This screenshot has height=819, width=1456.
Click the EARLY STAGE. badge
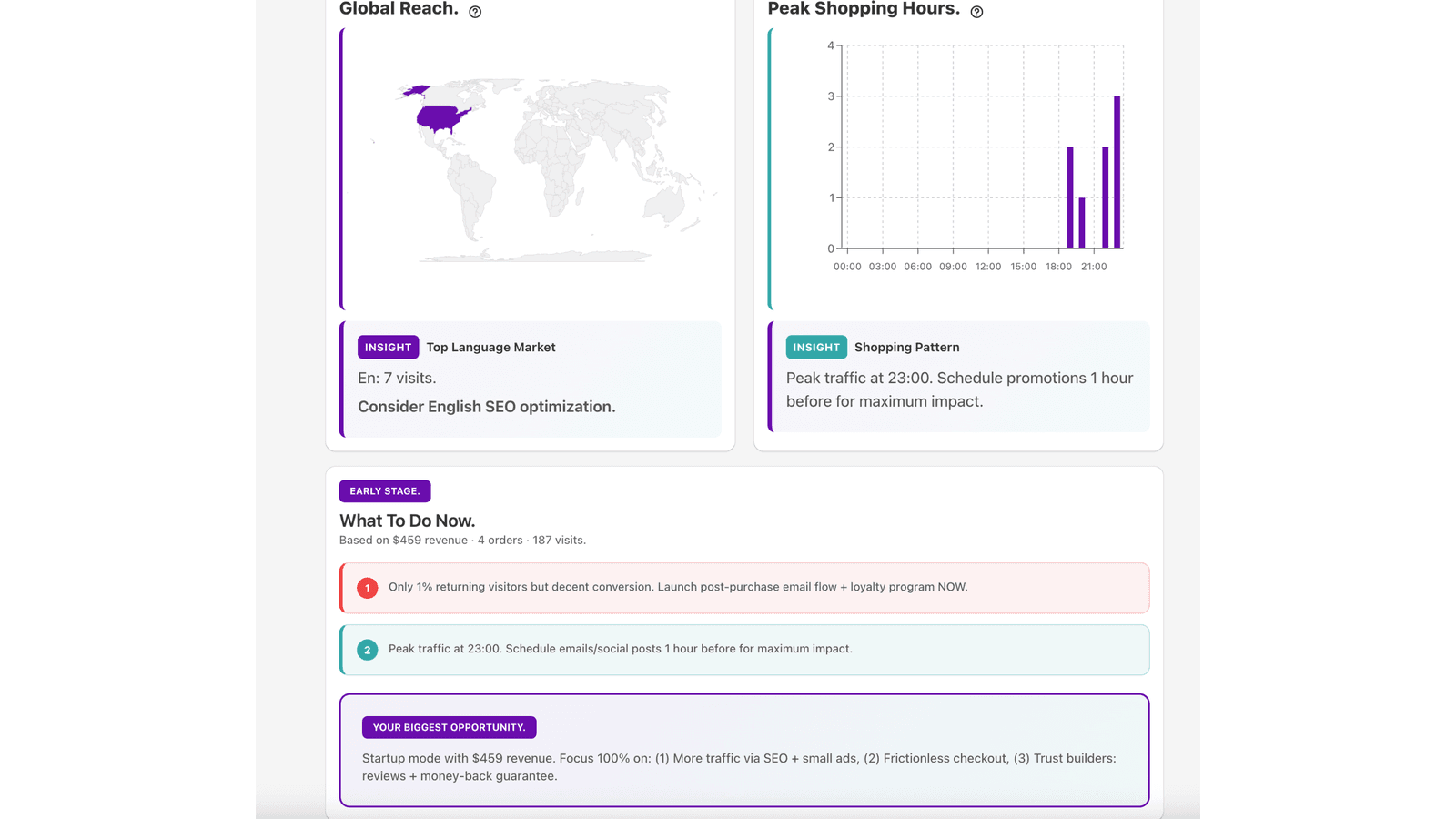(x=385, y=491)
